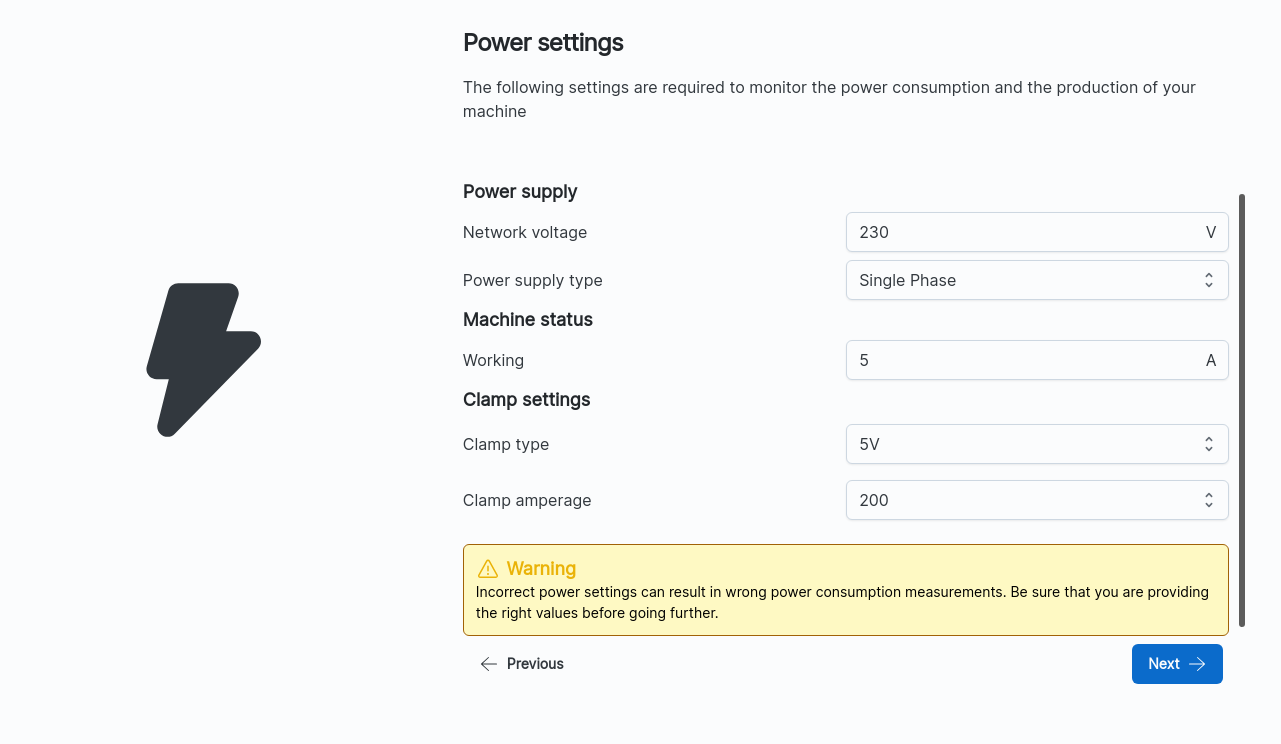The image size is (1281, 744).
Task: Click the vertical scrollbar beside the settings form
Action: [1242, 410]
